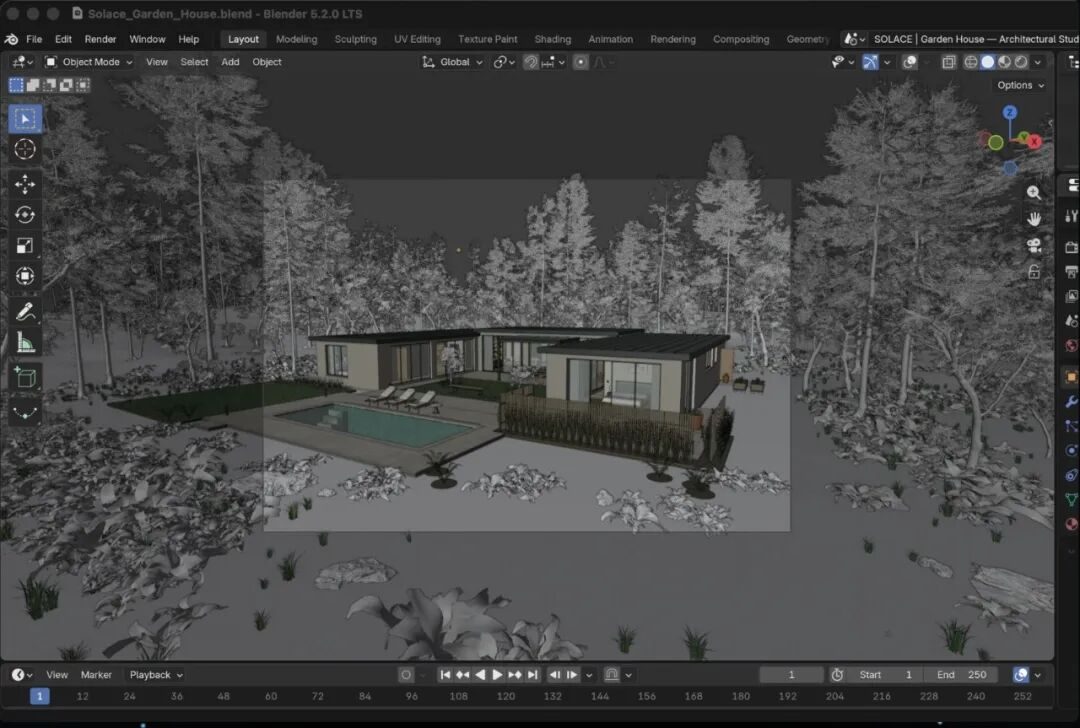Image resolution: width=1080 pixels, height=728 pixels.
Task: Open the Render properties tab
Action: click(1072, 247)
